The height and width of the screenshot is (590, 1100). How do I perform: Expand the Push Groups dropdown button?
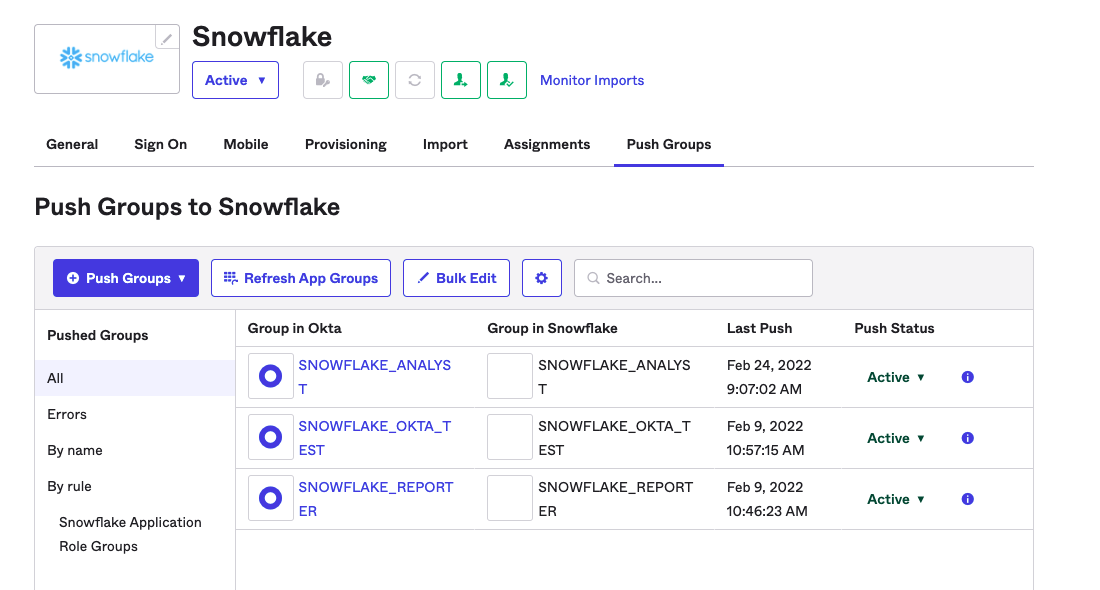[x=125, y=277]
